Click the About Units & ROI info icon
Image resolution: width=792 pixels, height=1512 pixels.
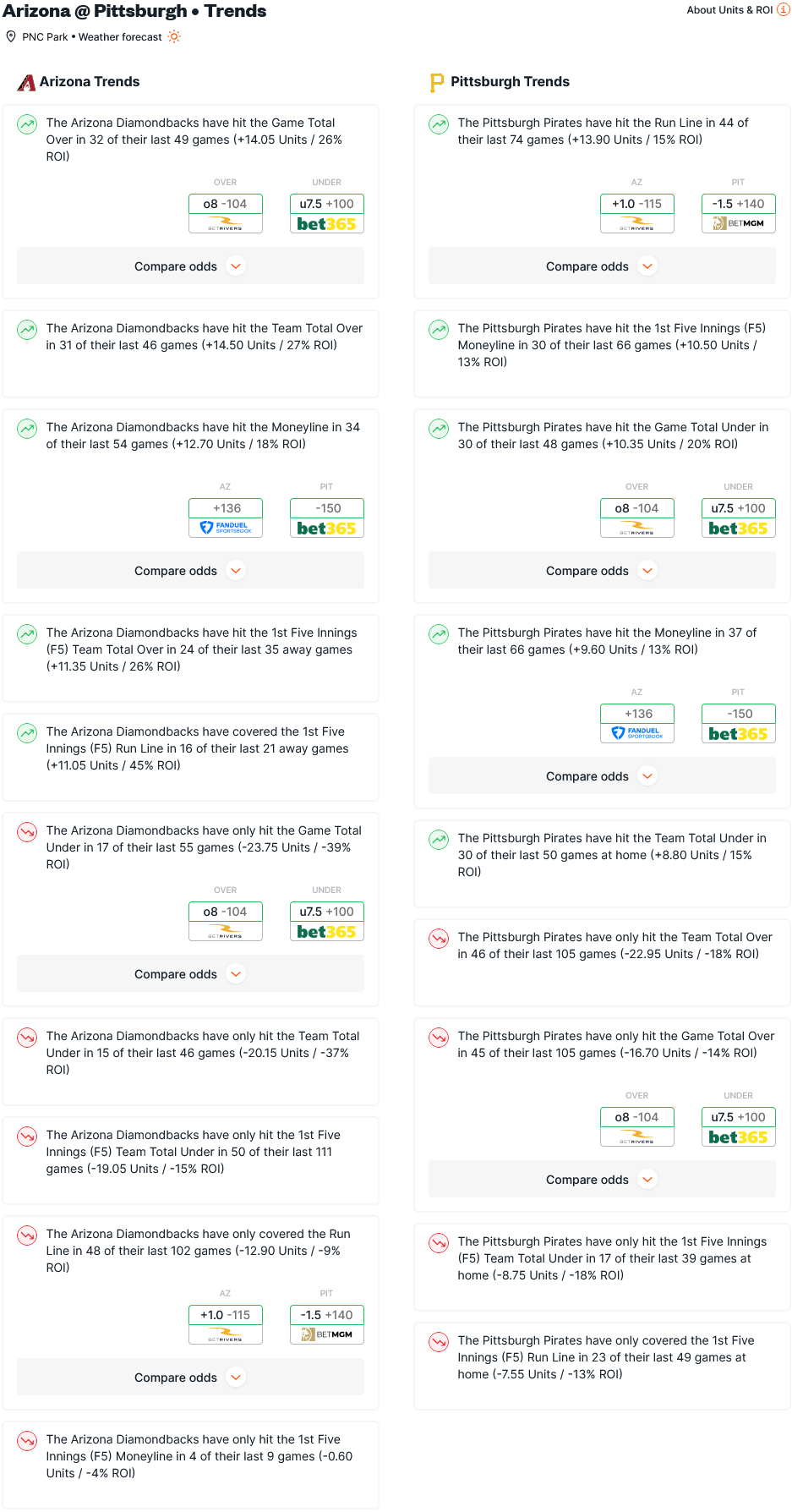click(x=784, y=10)
